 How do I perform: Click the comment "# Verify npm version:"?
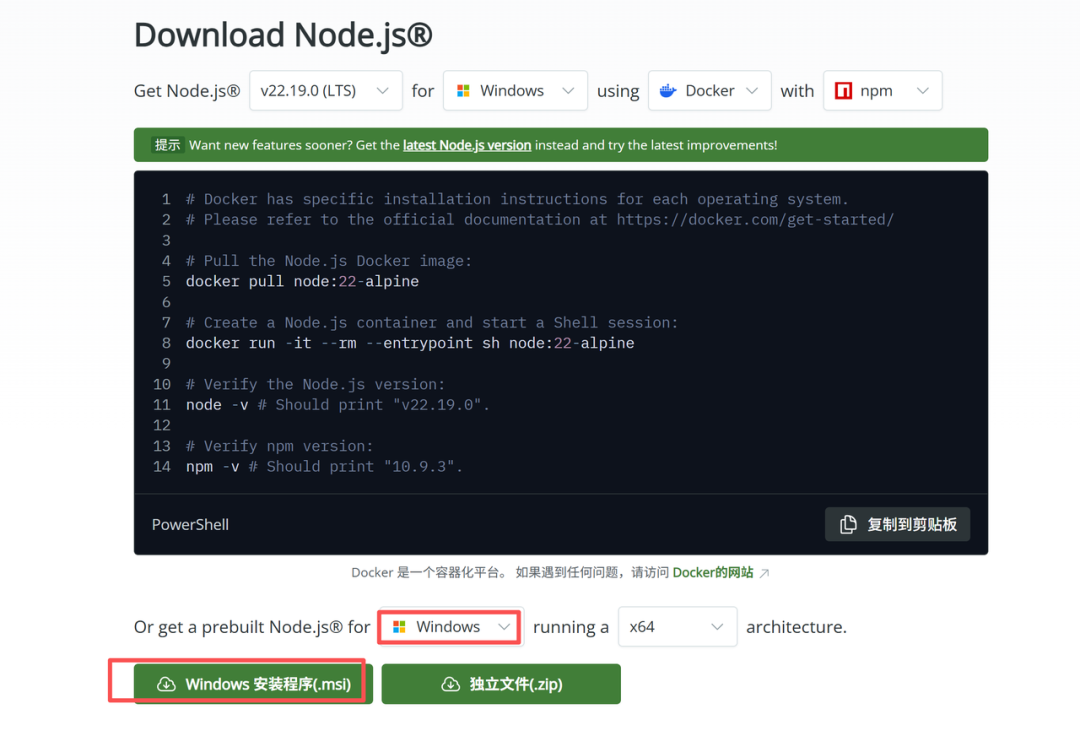click(x=279, y=446)
